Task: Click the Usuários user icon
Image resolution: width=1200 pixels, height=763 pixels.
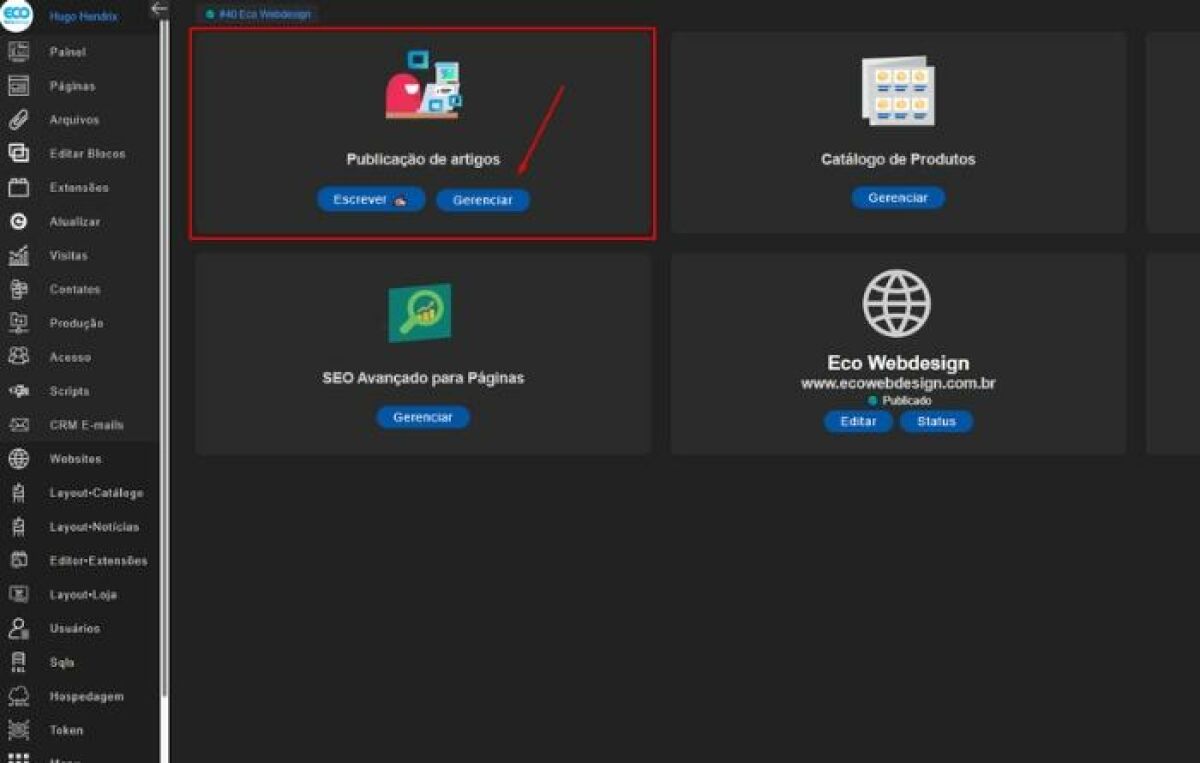Action: tap(18, 628)
